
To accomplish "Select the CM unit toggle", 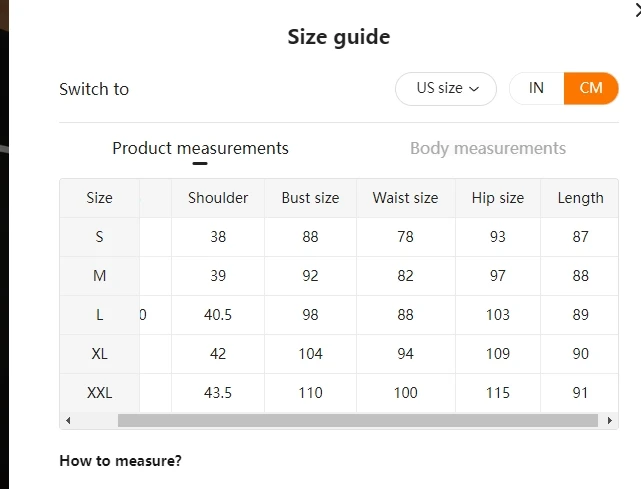I will coord(591,88).
